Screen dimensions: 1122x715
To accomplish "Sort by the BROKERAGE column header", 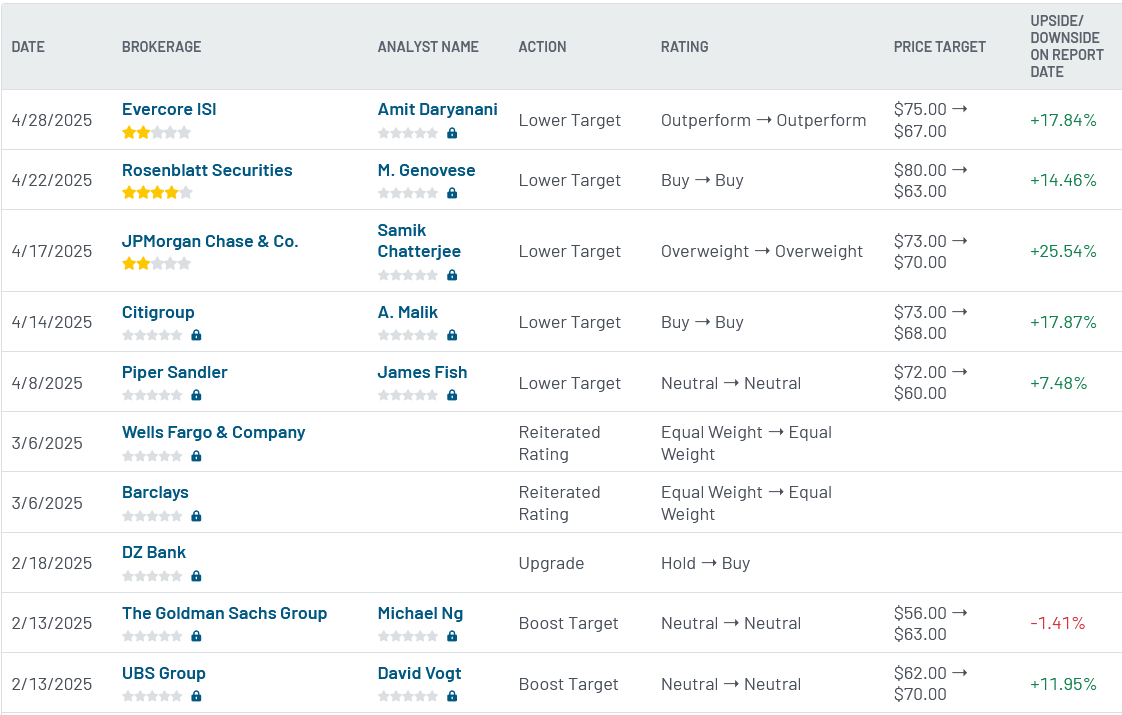I will click(x=162, y=47).
